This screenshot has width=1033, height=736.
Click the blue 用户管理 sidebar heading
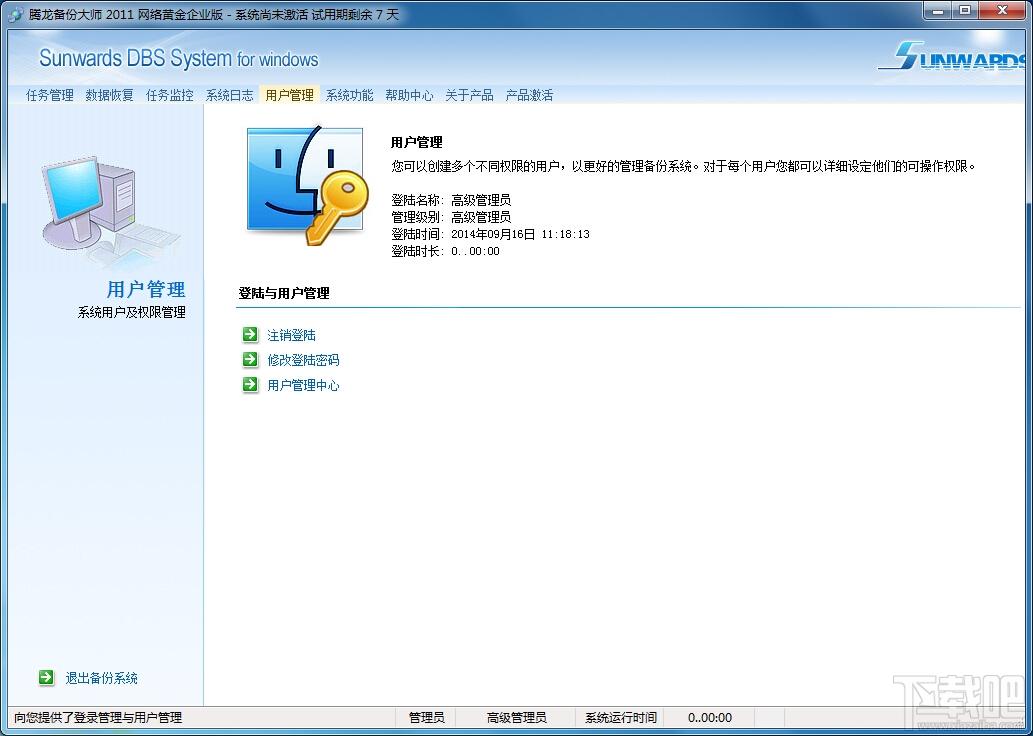pos(146,289)
